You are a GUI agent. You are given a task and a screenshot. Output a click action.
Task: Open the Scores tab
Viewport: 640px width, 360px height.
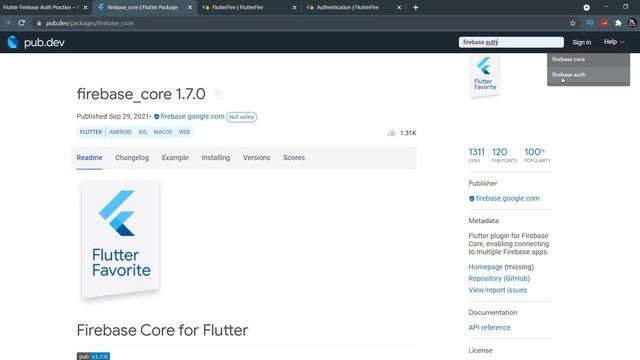[294, 158]
